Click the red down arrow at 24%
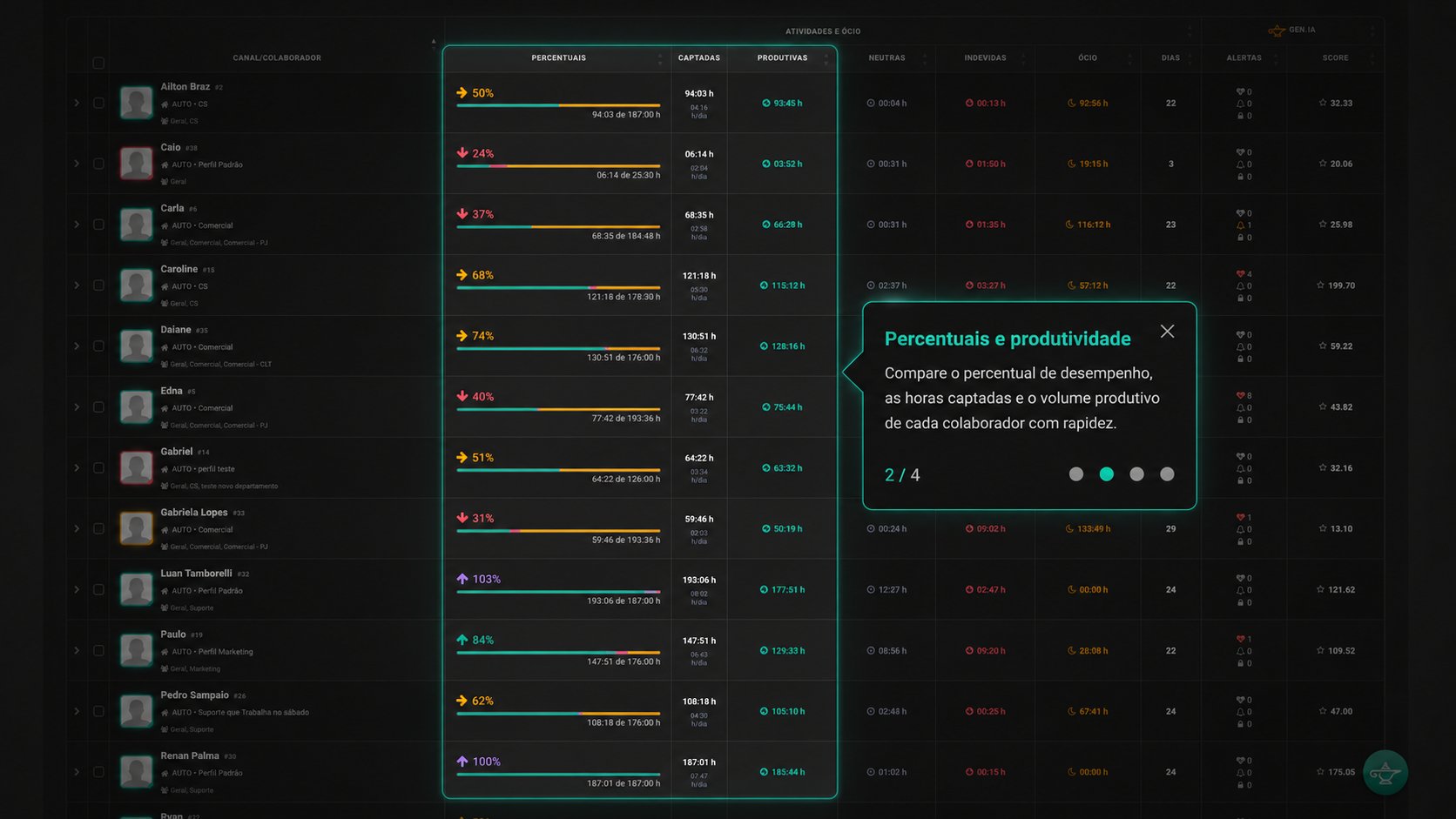The image size is (1456, 819). point(462,153)
